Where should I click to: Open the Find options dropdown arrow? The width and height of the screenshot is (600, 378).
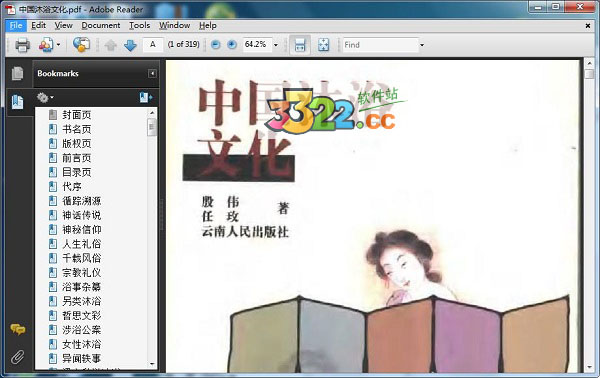(422, 45)
